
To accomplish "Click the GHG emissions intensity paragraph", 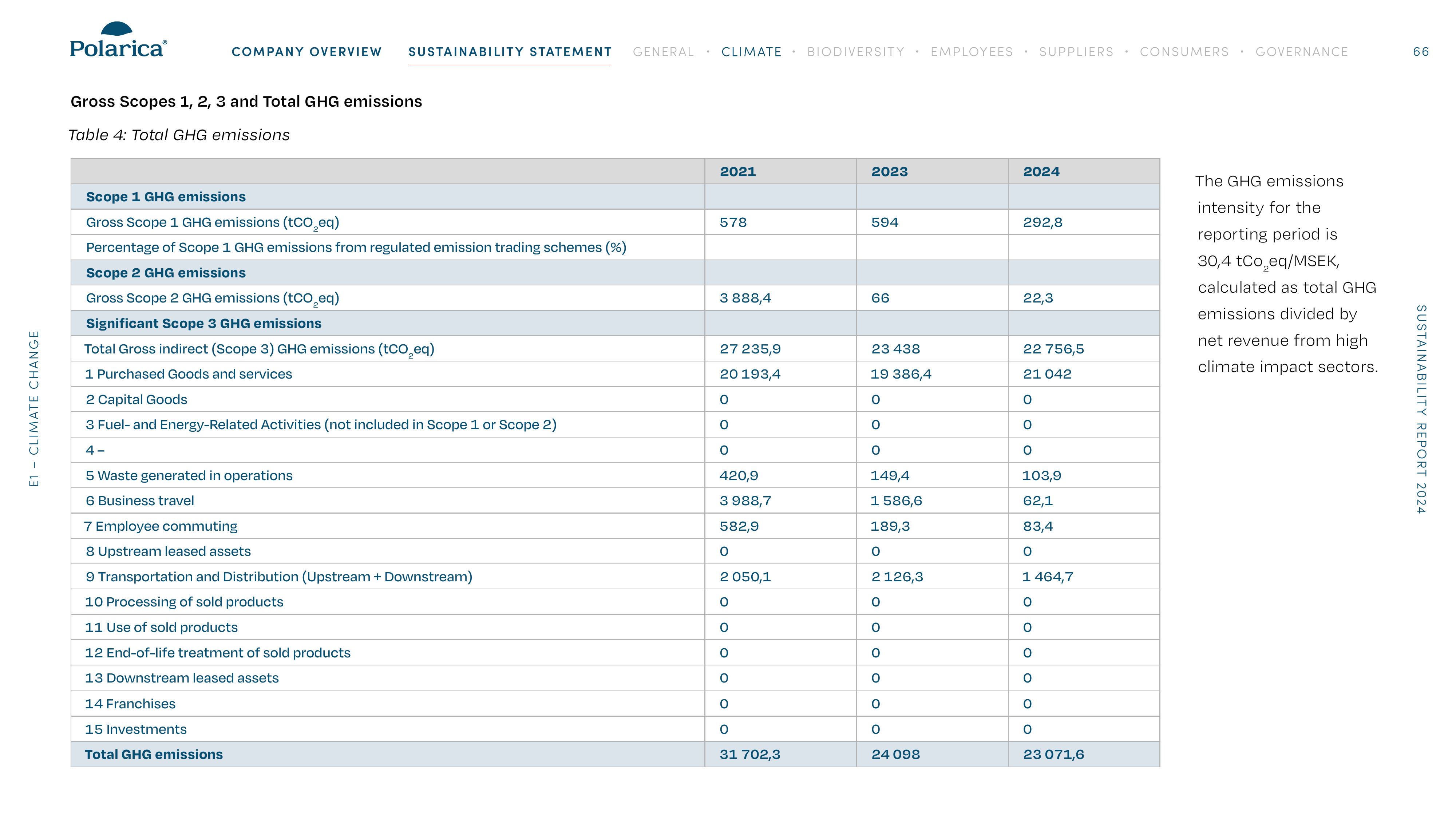I will (x=1287, y=274).
